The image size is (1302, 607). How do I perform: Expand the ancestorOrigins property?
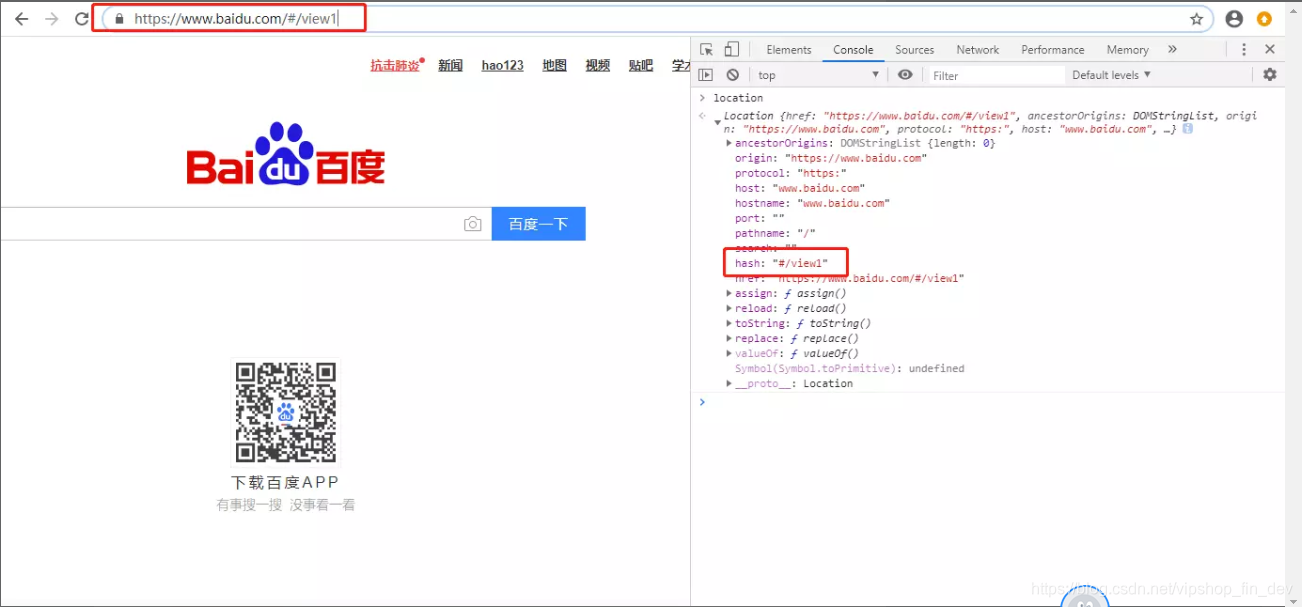pos(729,143)
